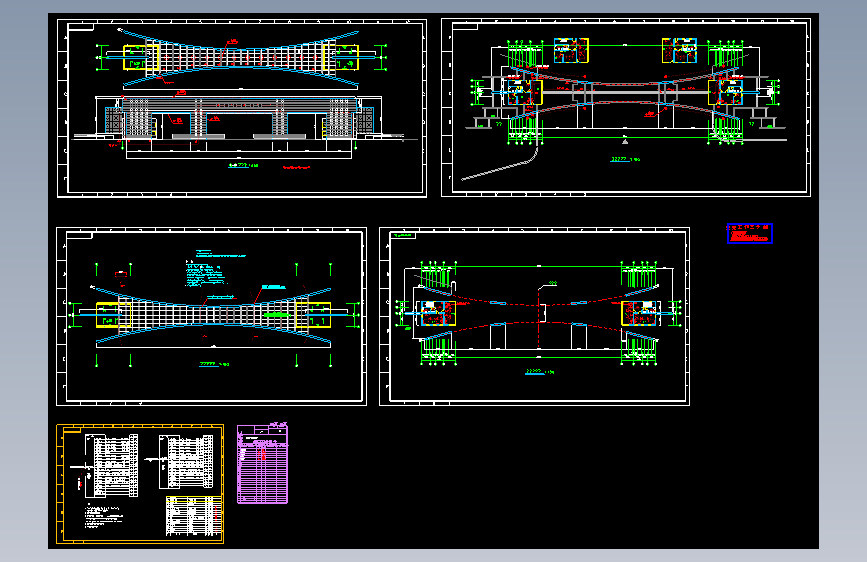Select the sheet with red dashed curves
This screenshot has width=867, height=562.
[x=534, y=316]
